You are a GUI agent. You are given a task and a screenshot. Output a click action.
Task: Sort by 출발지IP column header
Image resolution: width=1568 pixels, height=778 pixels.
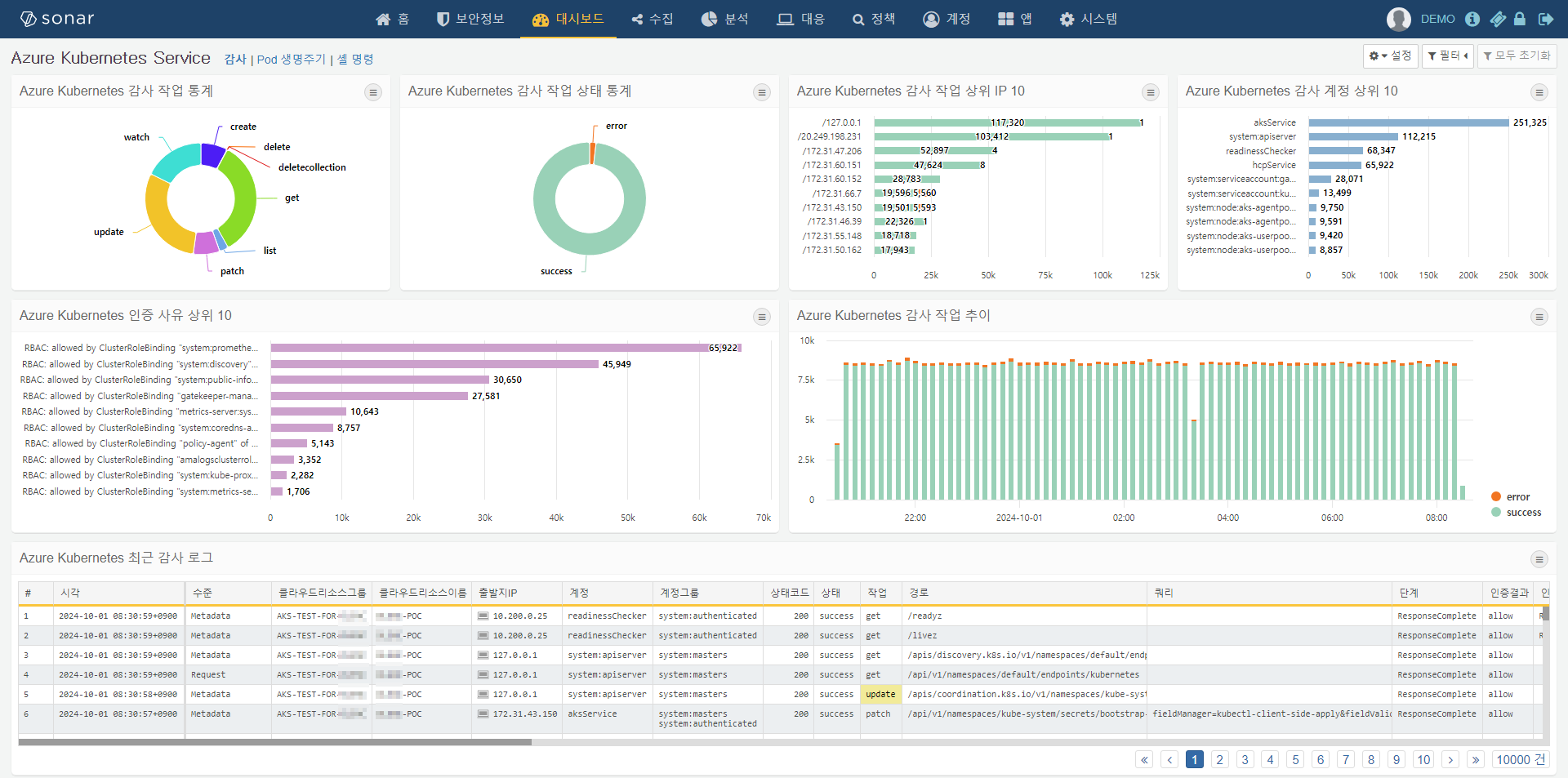pyautogui.click(x=516, y=593)
